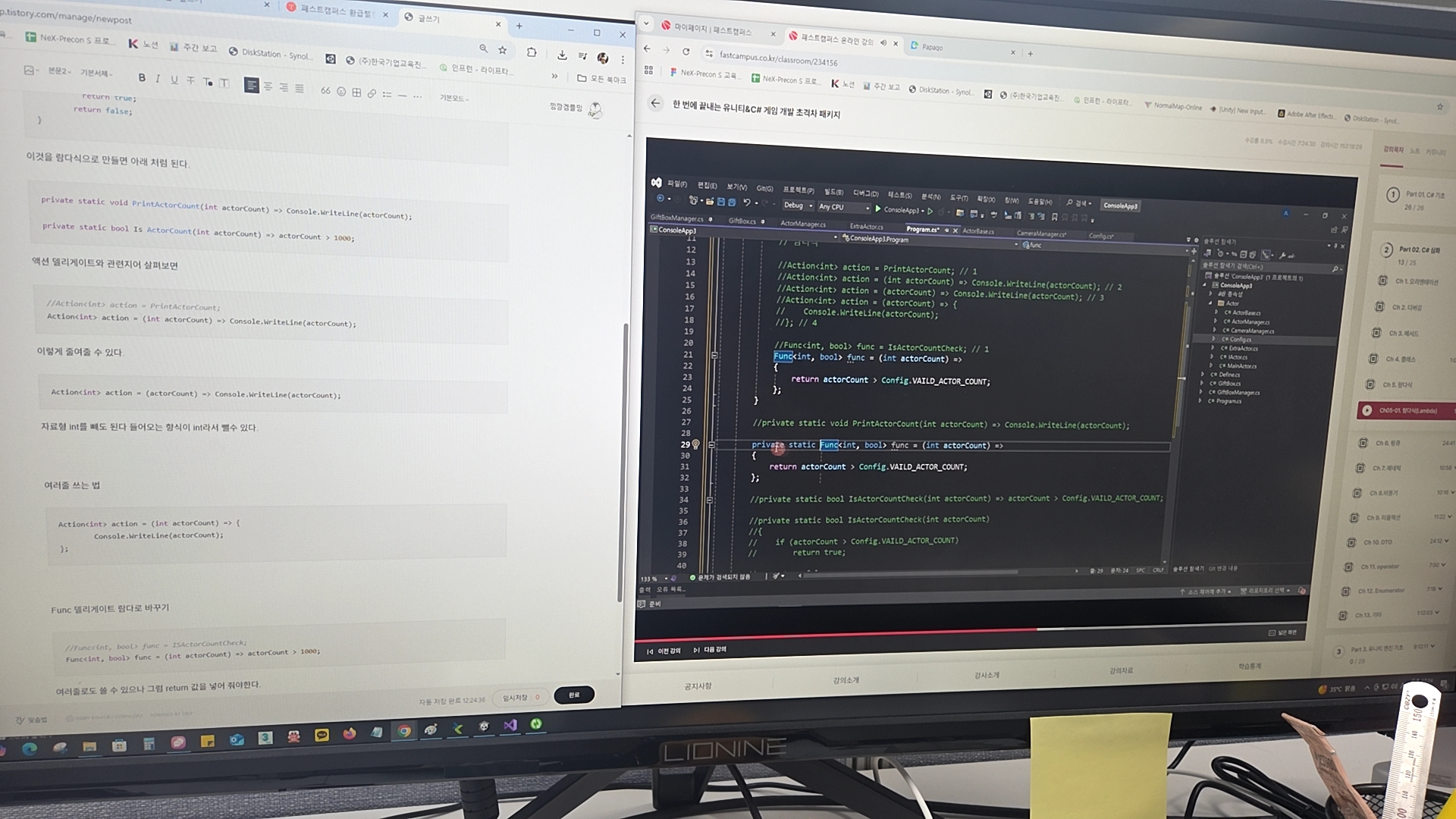This screenshot has width=1456, height=819.
Task: Open the 본문2 paragraph style dropdown
Action: click(58, 71)
